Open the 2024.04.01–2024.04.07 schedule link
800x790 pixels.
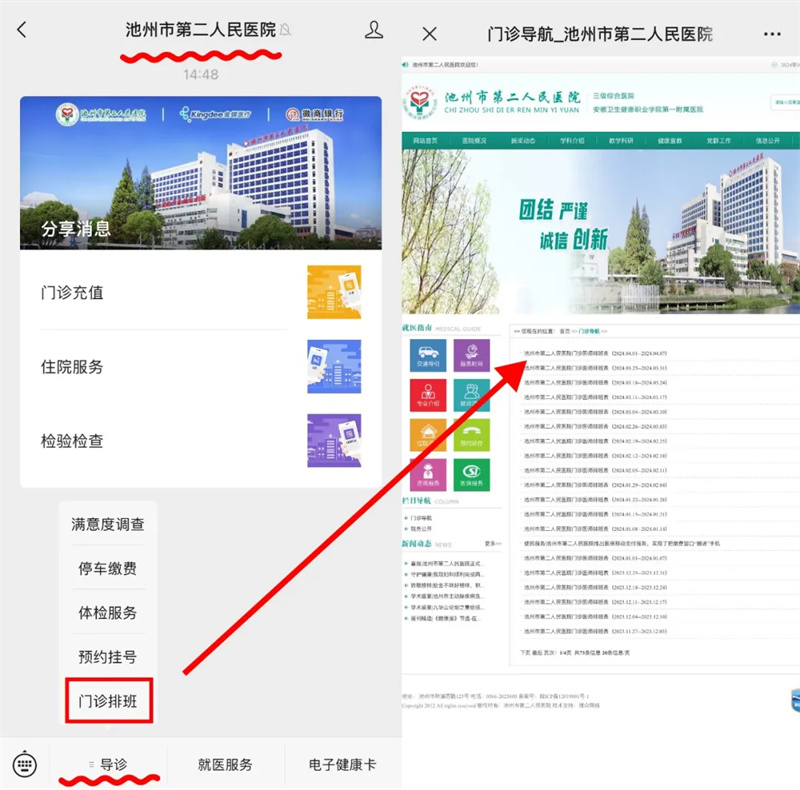point(602,353)
